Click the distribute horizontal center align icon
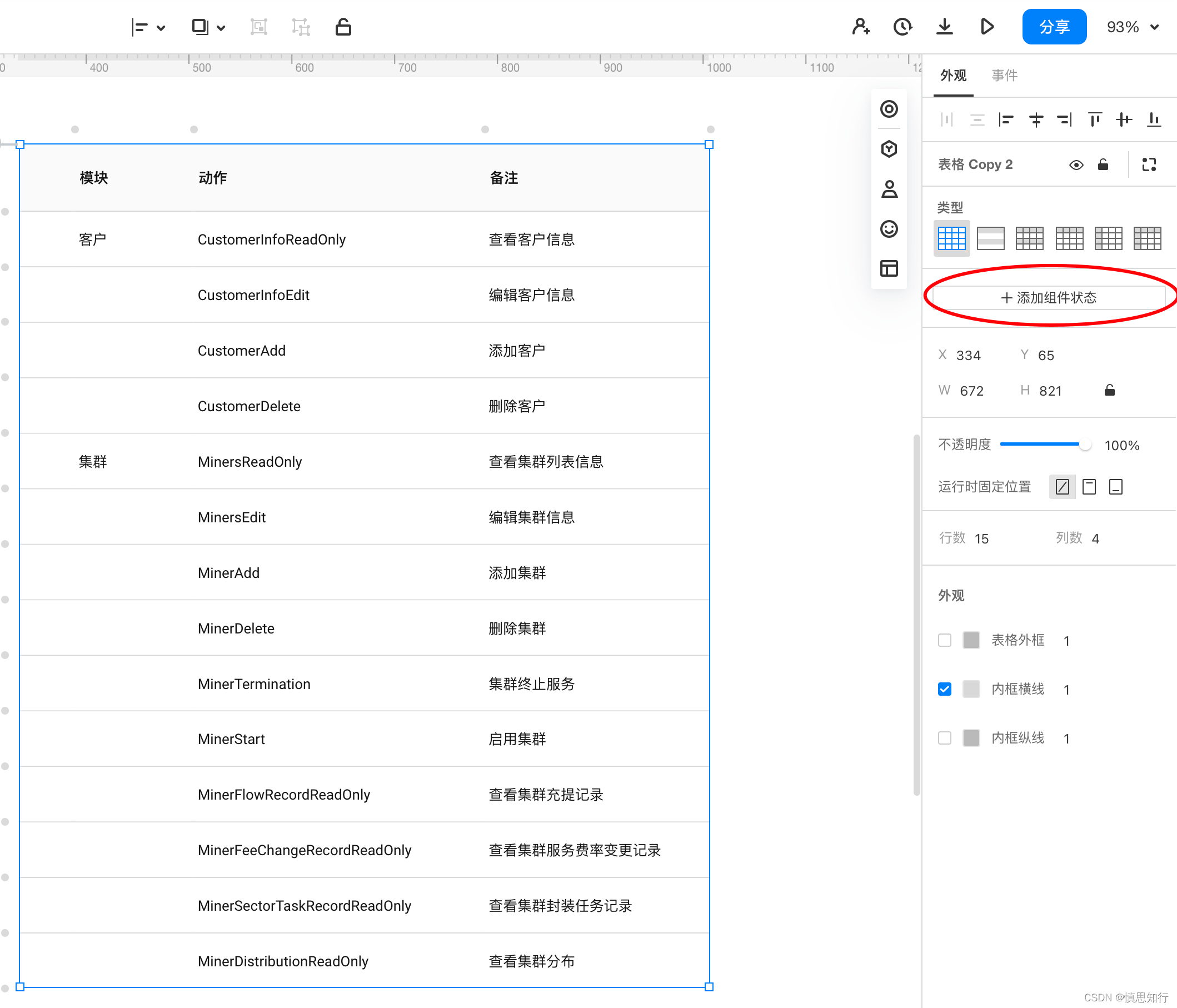 [x=1036, y=119]
